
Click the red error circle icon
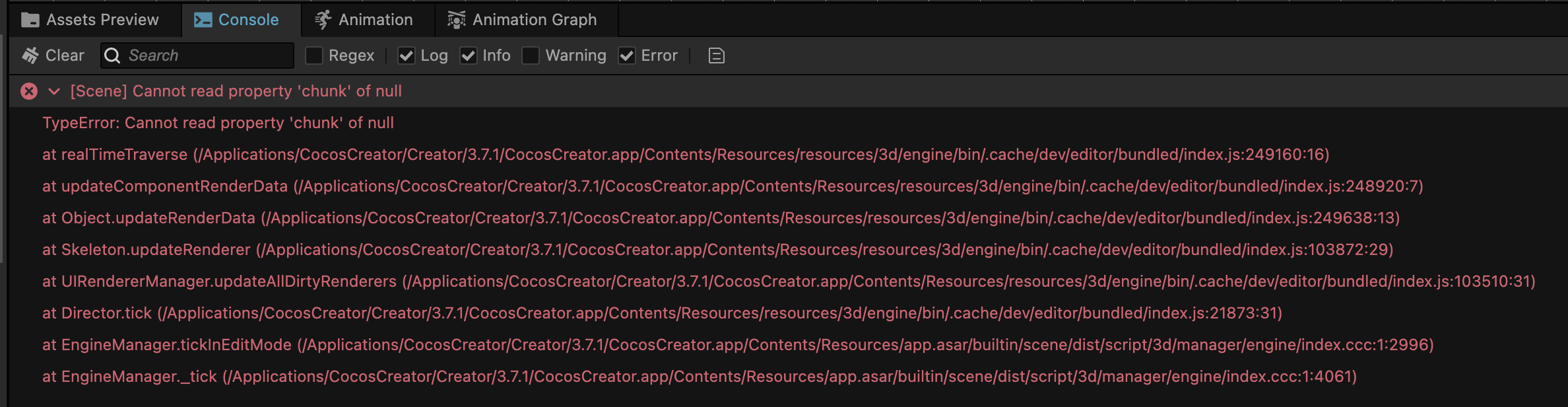29,91
